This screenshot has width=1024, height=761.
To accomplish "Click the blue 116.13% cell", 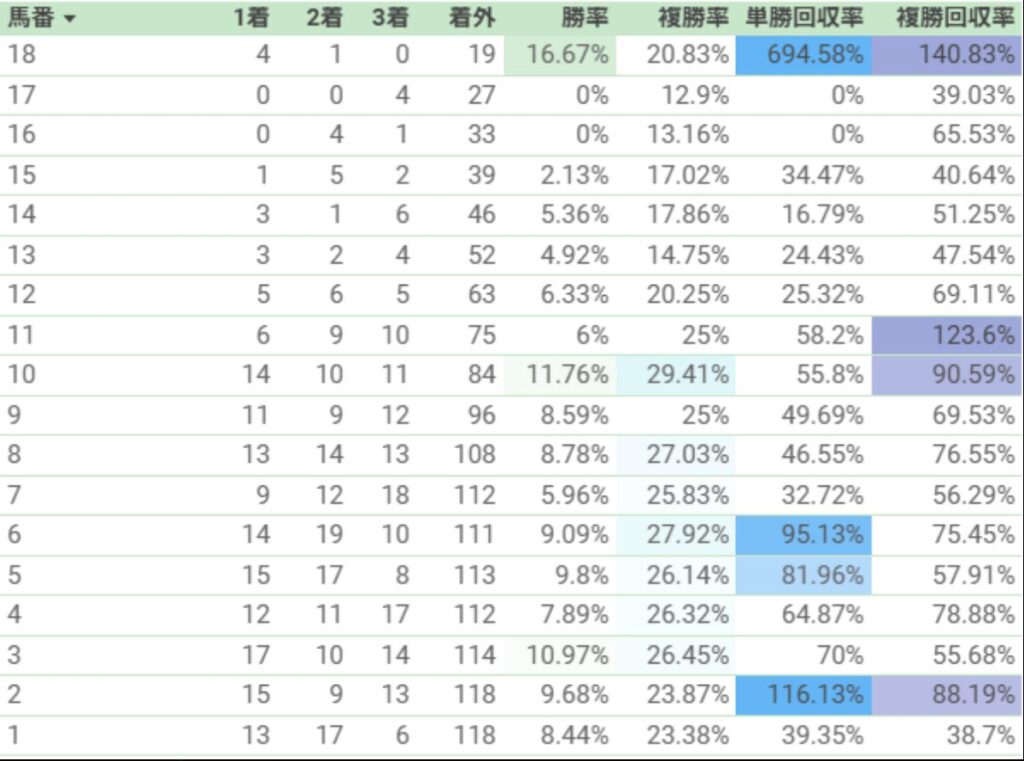I will [x=803, y=695].
